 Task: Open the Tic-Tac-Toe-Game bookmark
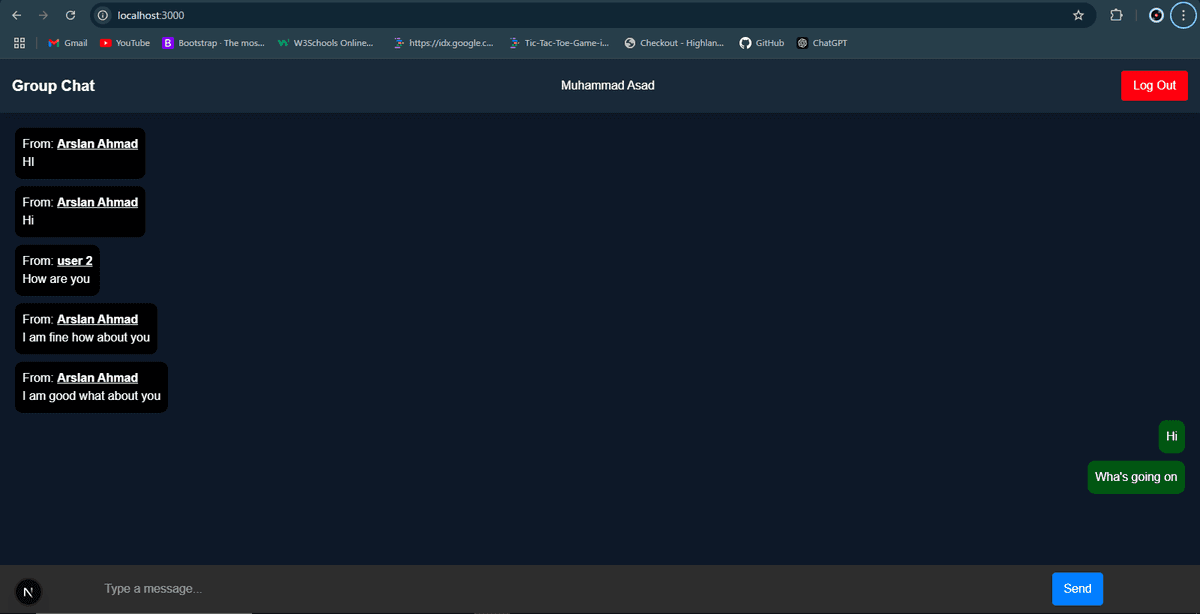[561, 42]
